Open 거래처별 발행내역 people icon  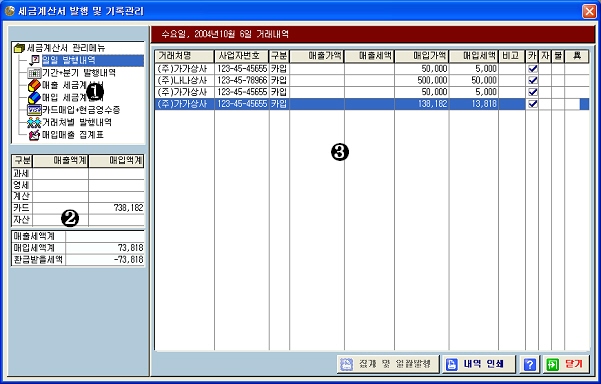click(x=34, y=123)
